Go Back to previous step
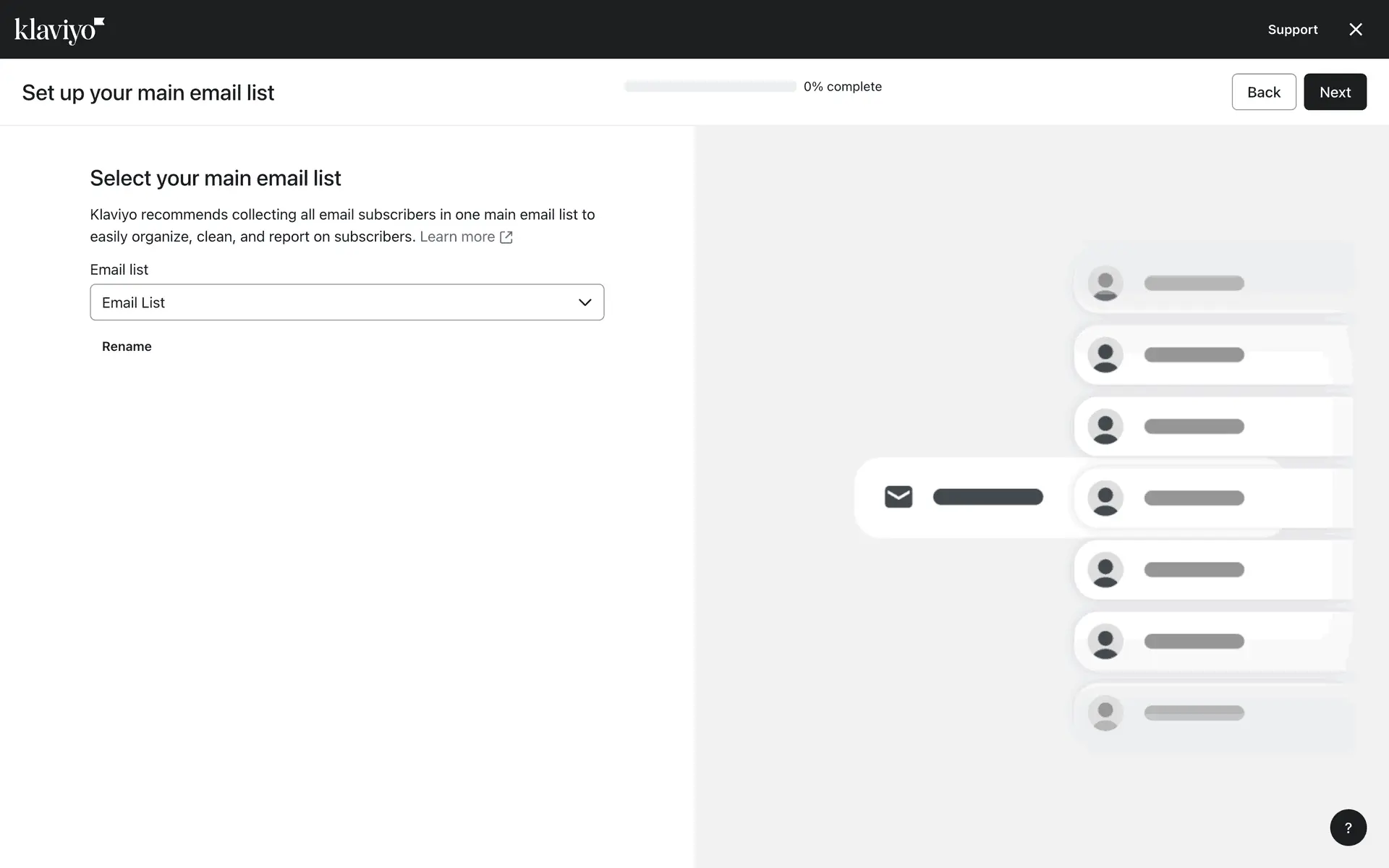Image resolution: width=1389 pixels, height=868 pixels. pos(1263,92)
